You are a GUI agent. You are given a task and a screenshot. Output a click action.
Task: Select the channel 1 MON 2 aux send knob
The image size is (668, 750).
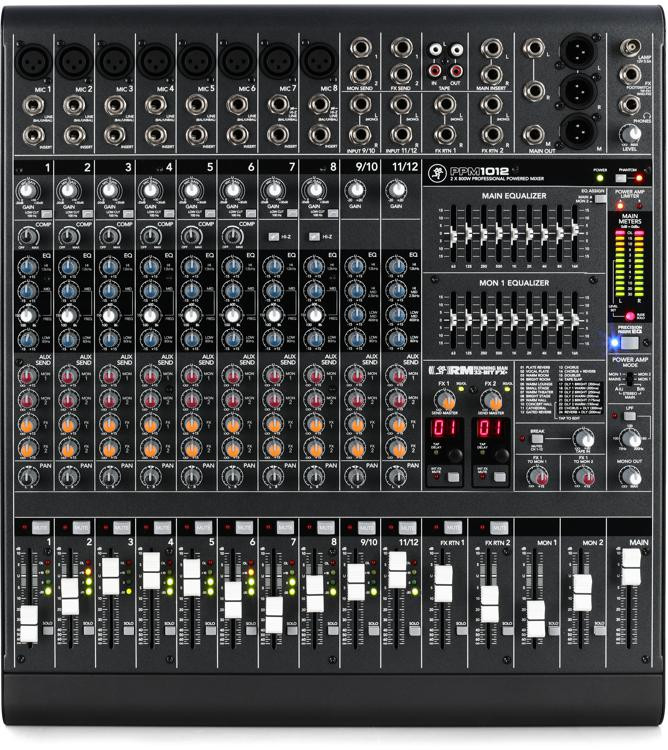(x=28, y=400)
